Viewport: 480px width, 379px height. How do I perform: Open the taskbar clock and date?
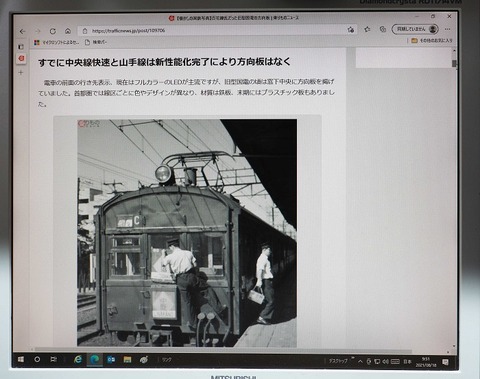(426, 362)
